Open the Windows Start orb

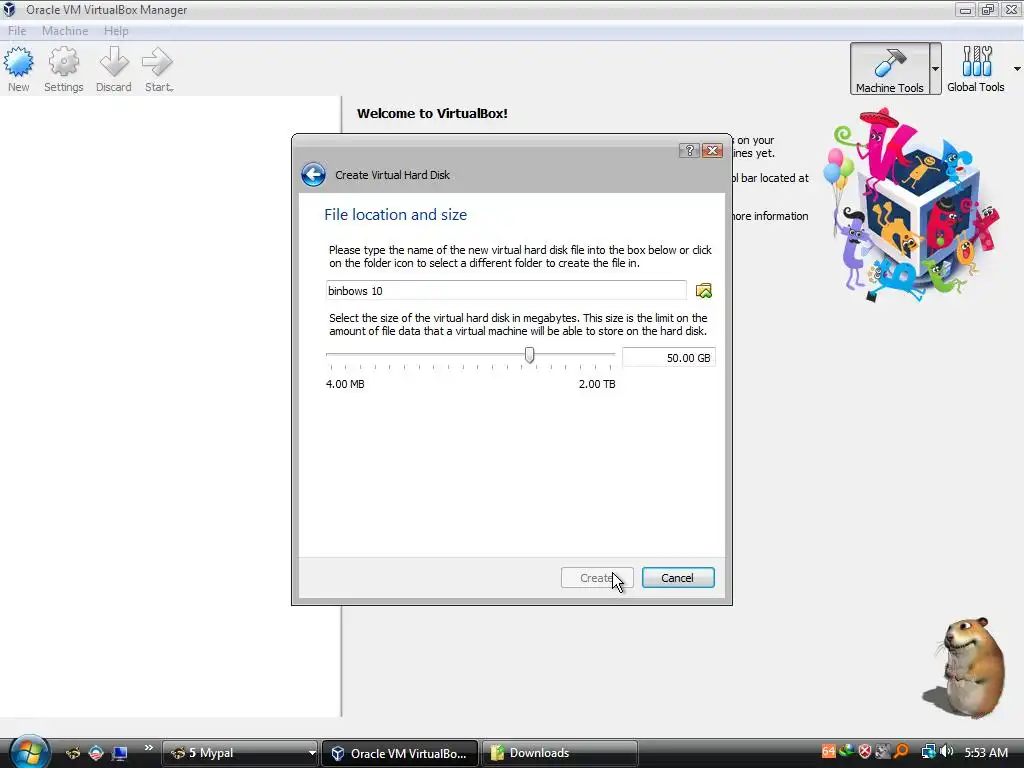29,752
